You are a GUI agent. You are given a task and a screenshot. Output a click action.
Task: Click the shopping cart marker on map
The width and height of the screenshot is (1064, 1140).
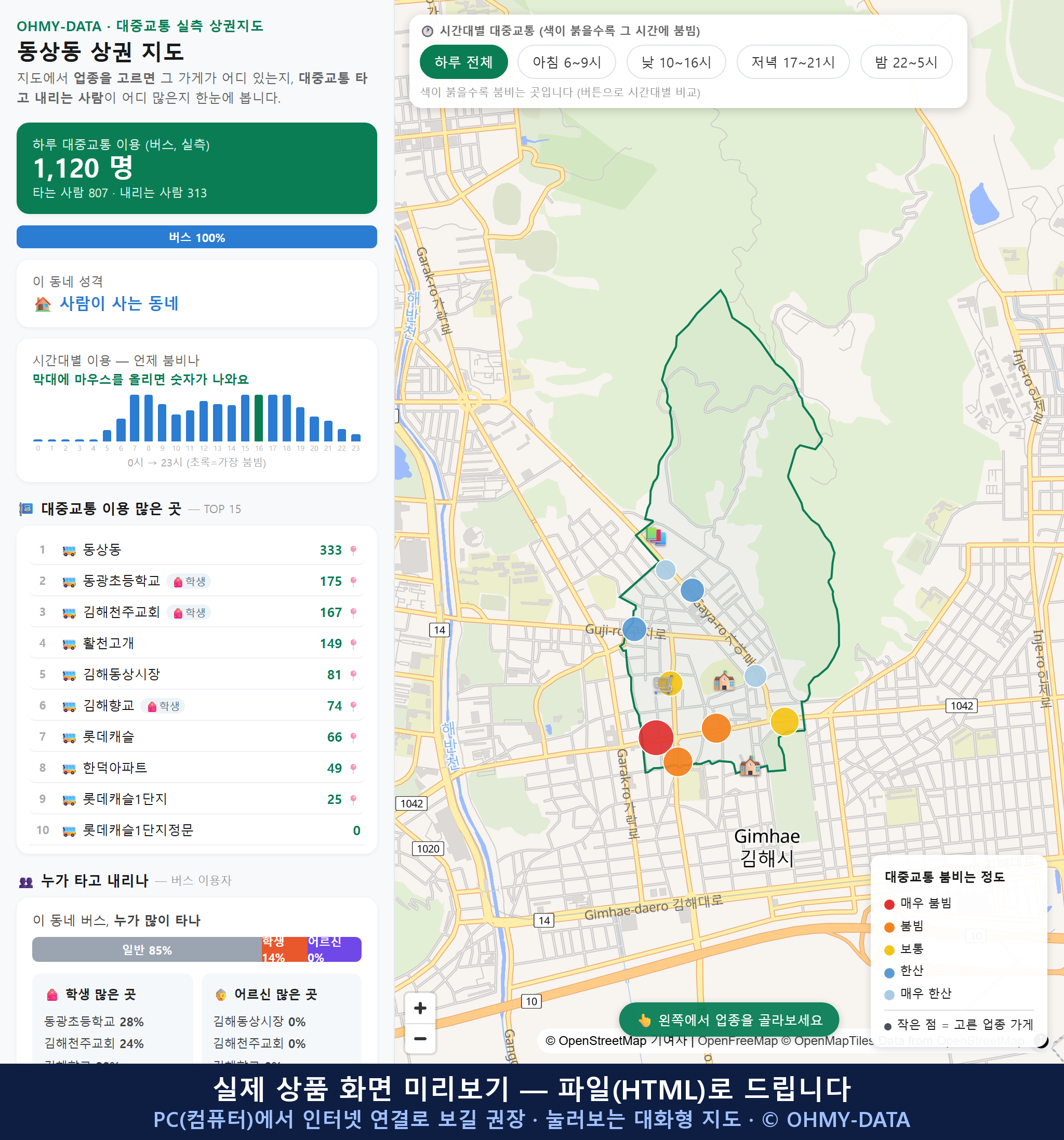point(663,683)
